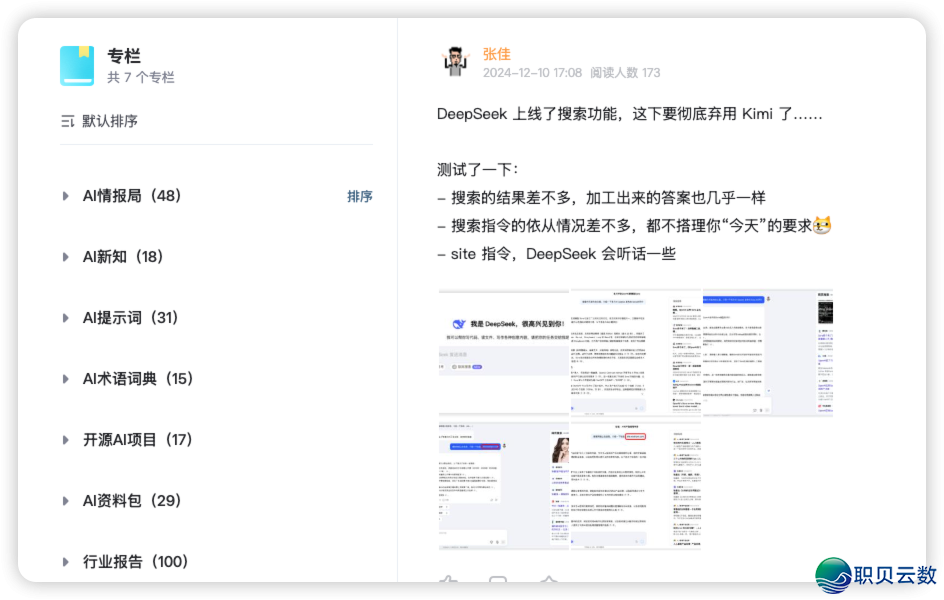
Task: Click the 排序 link beside AI情报局
Action: (359, 195)
